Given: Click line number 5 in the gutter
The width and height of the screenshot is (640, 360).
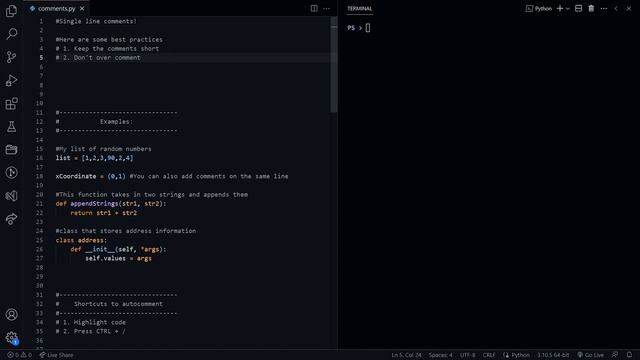Looking at the screenshot, I should [41, 58].
